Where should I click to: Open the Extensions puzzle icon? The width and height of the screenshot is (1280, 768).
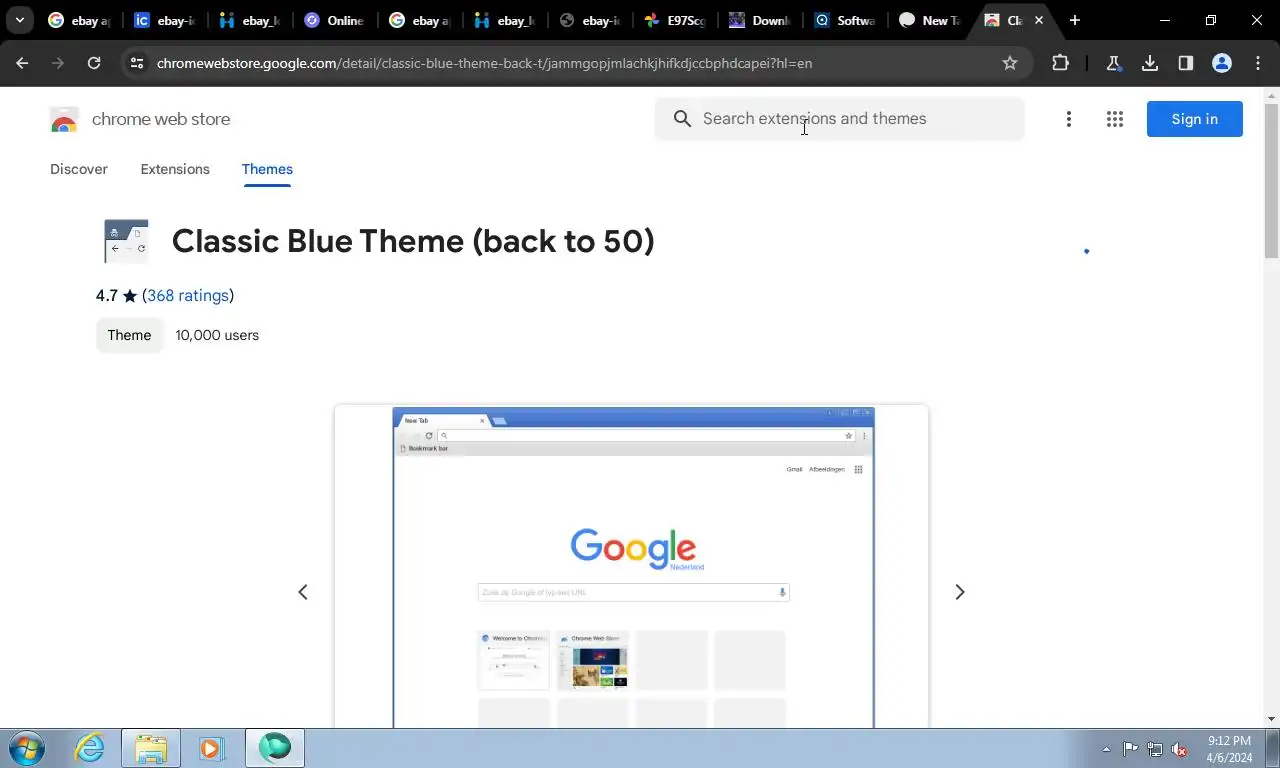(x=1061, y=63)
